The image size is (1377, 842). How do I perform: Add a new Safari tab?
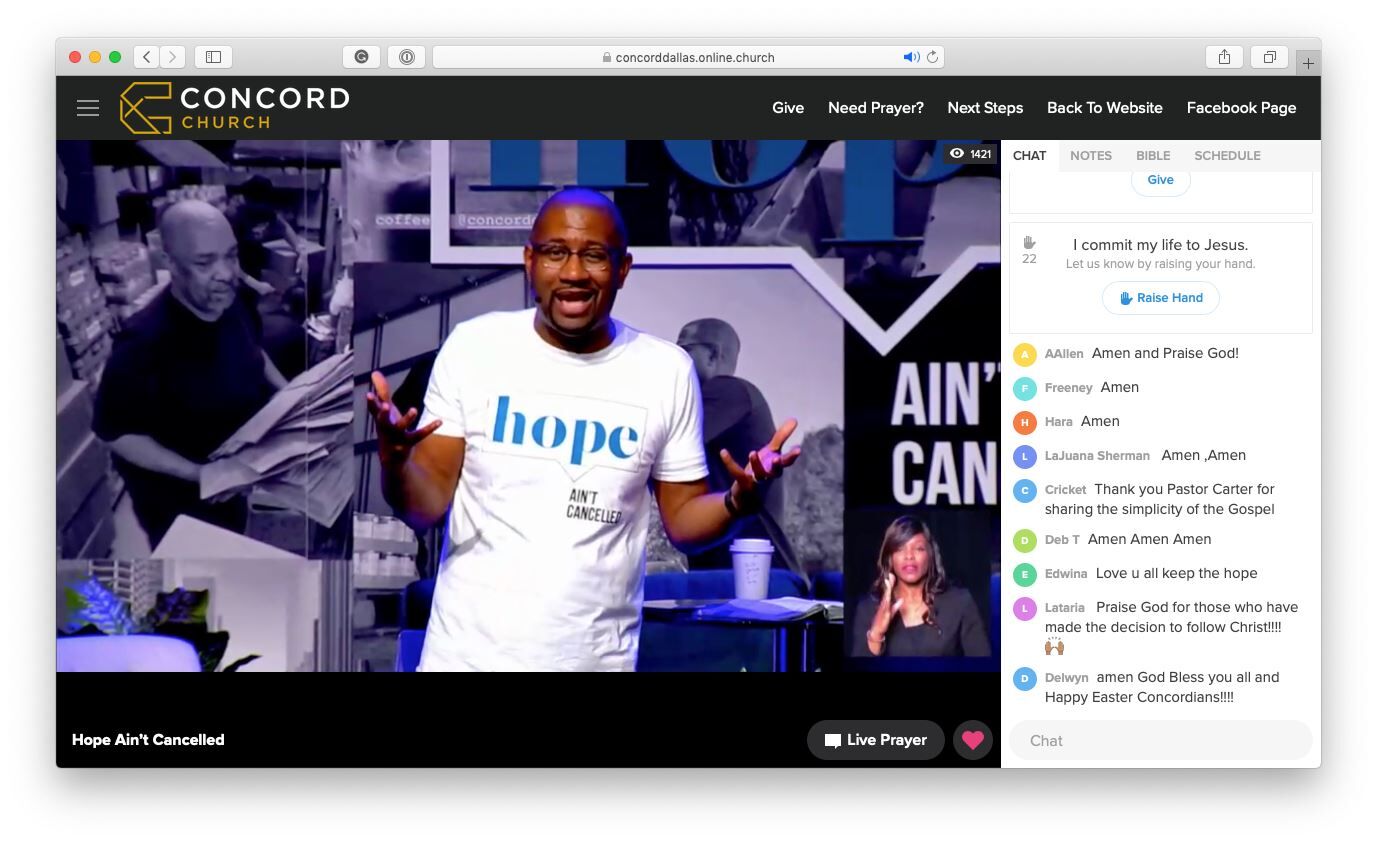[1307, 63]
